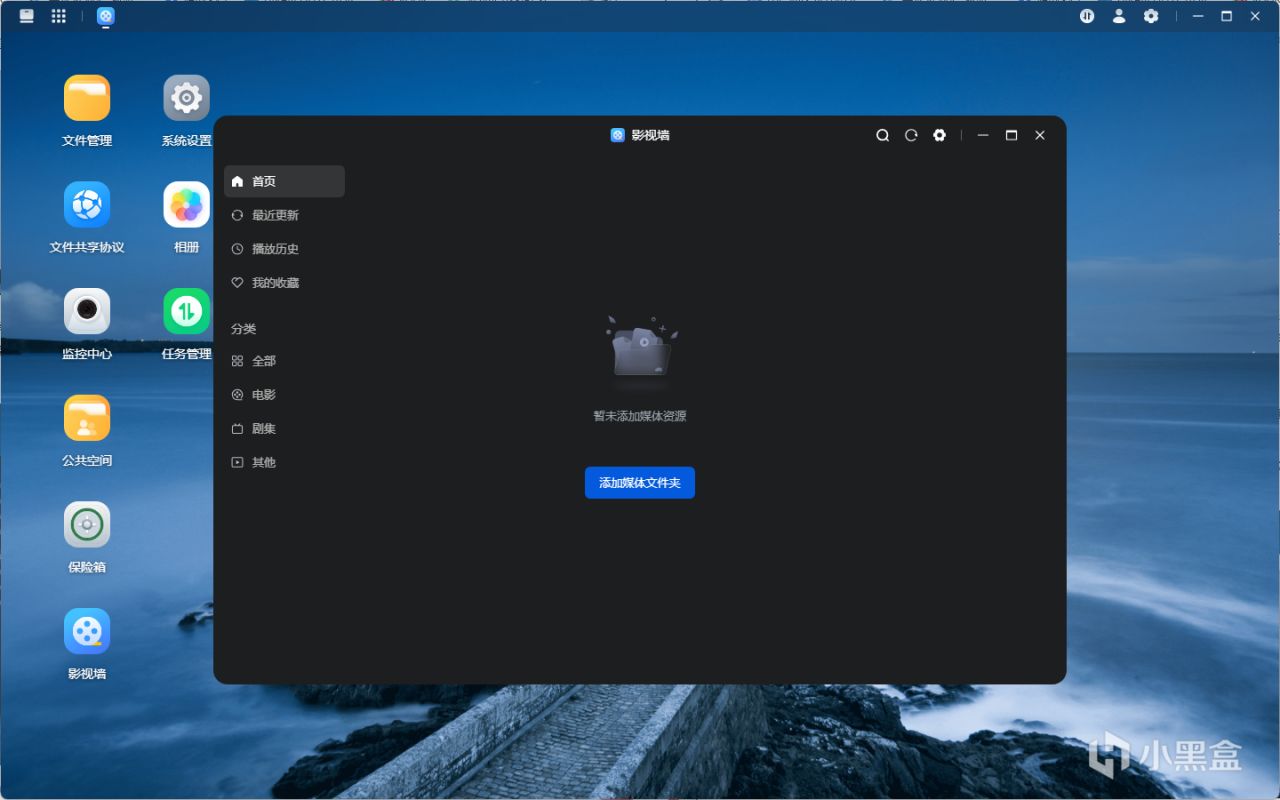Refresh the 影视墙 library
The image size is (1280, 800).
click(x=911, y=135)
